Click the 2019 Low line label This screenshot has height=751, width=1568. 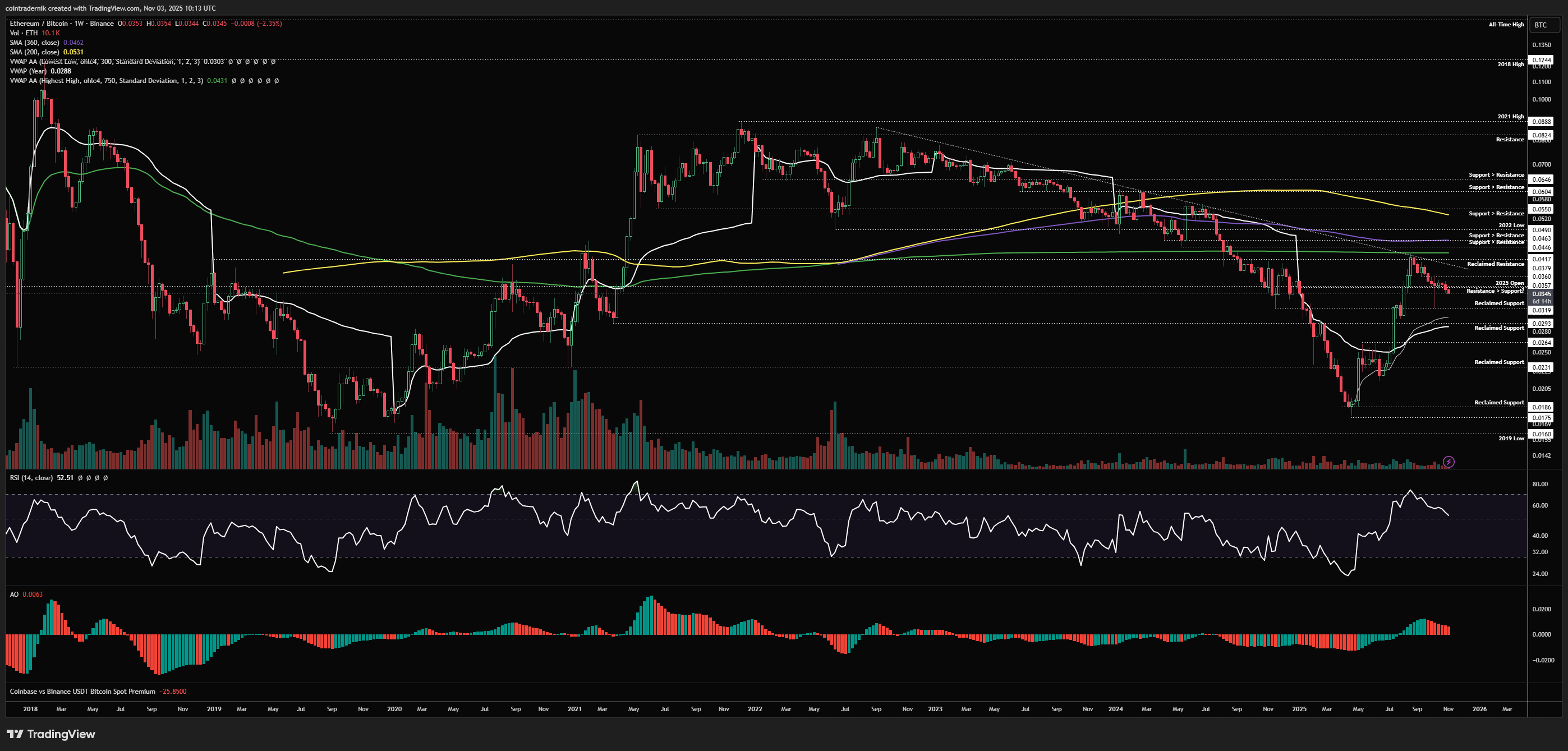(x=1511, y=438)
